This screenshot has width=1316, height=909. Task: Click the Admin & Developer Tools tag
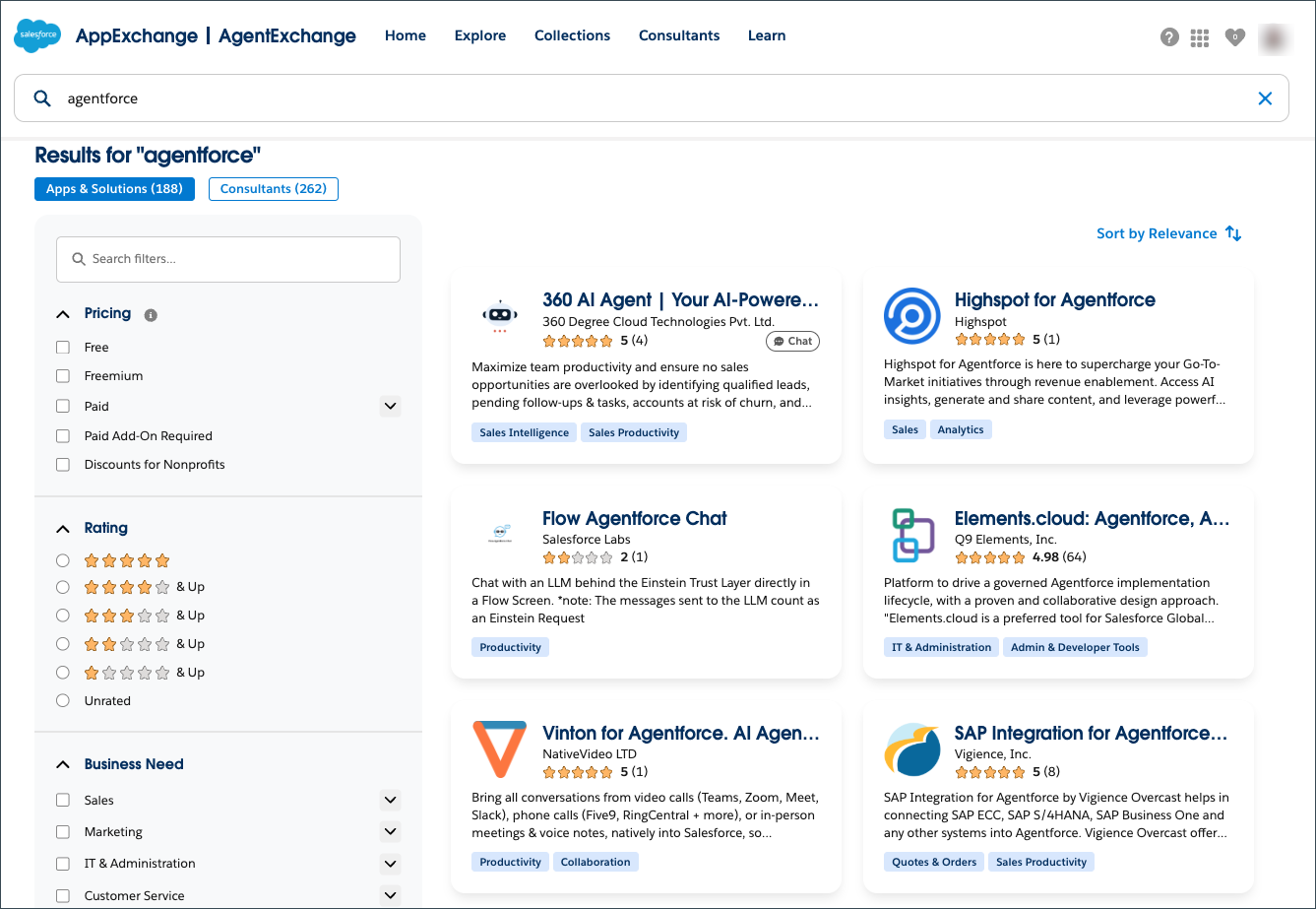tap(1075, 647)
